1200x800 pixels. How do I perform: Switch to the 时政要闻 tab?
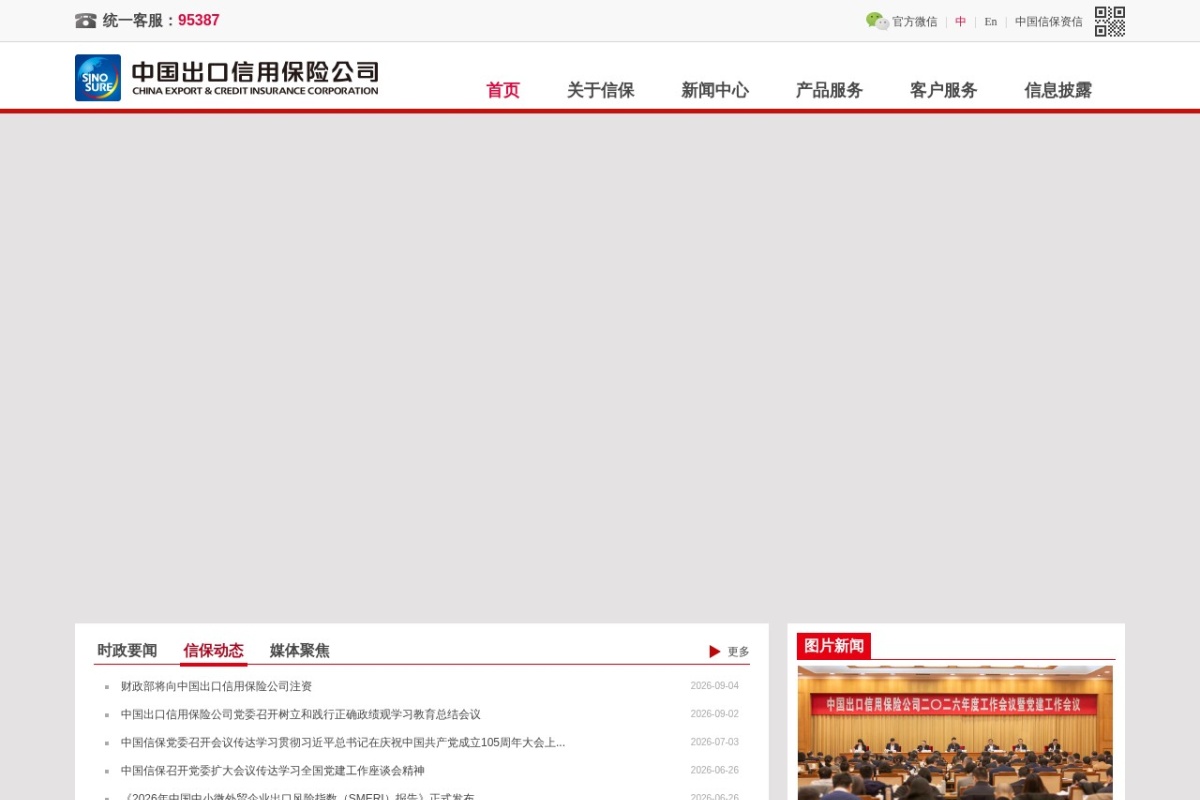tap(127, 650)
